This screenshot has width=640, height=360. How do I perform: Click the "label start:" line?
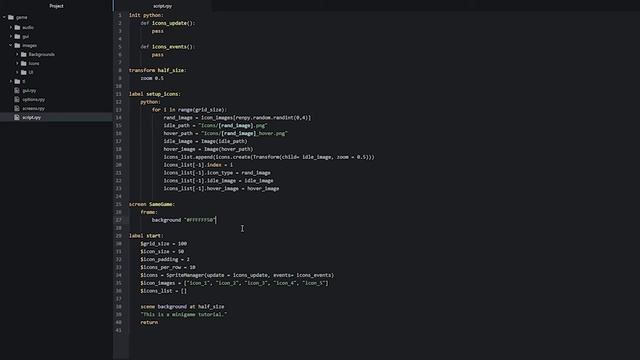click(146, 236)
